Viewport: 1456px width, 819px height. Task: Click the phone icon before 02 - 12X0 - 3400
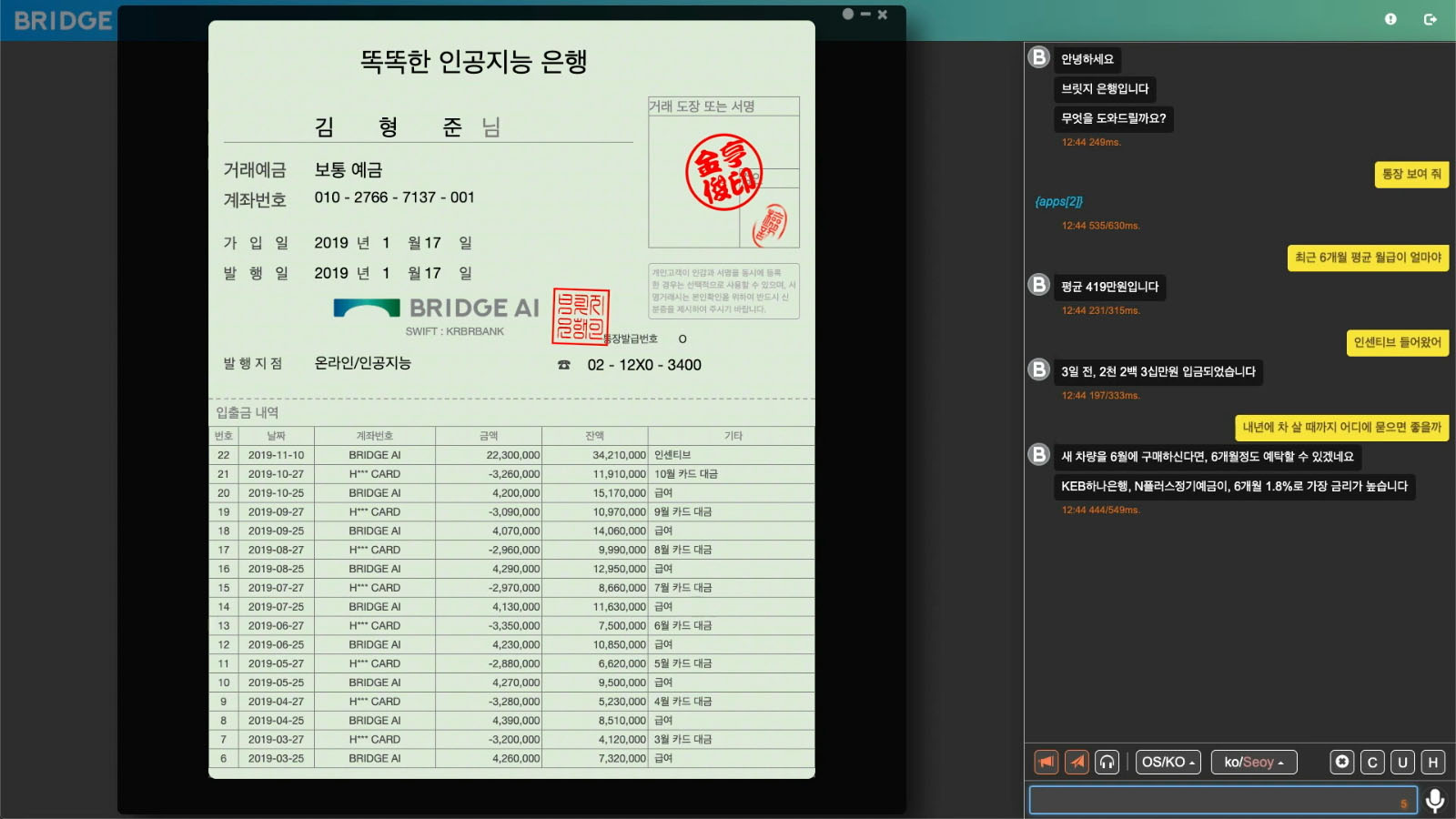[564, 365]
